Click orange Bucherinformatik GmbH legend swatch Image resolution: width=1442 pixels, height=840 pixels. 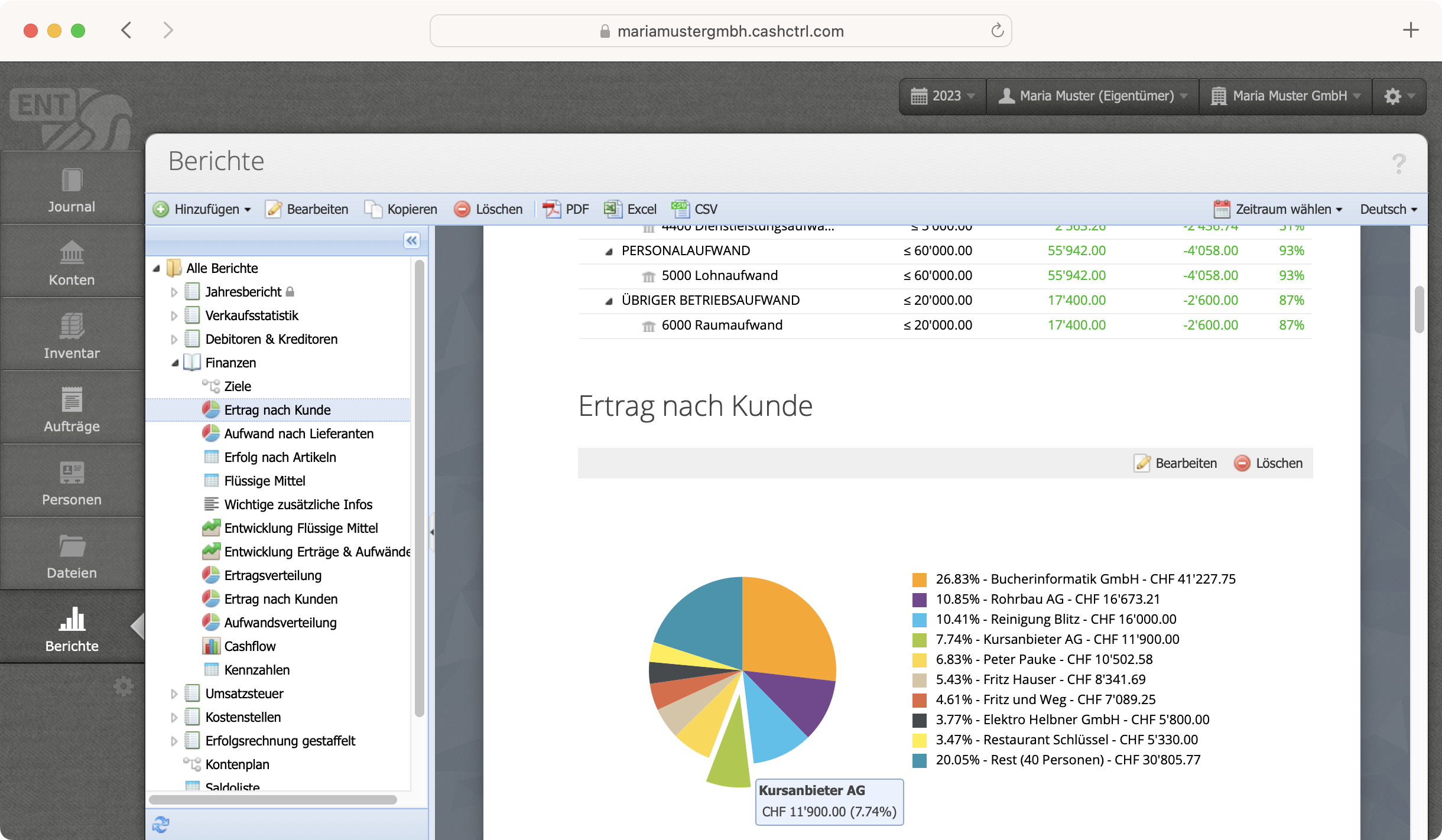point(919,579)
